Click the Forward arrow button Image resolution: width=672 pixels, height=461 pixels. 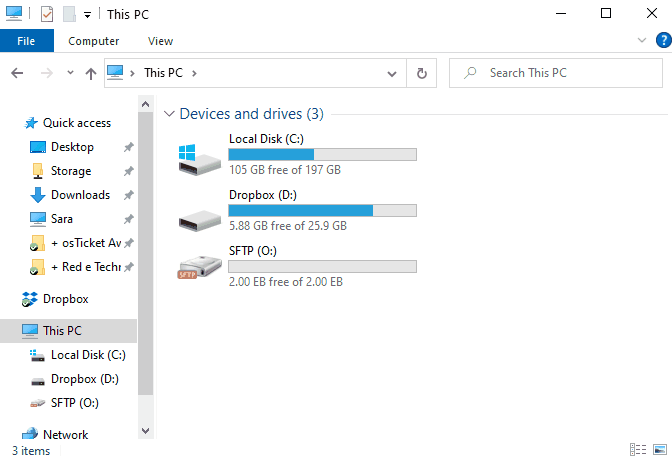pos(46,73)
